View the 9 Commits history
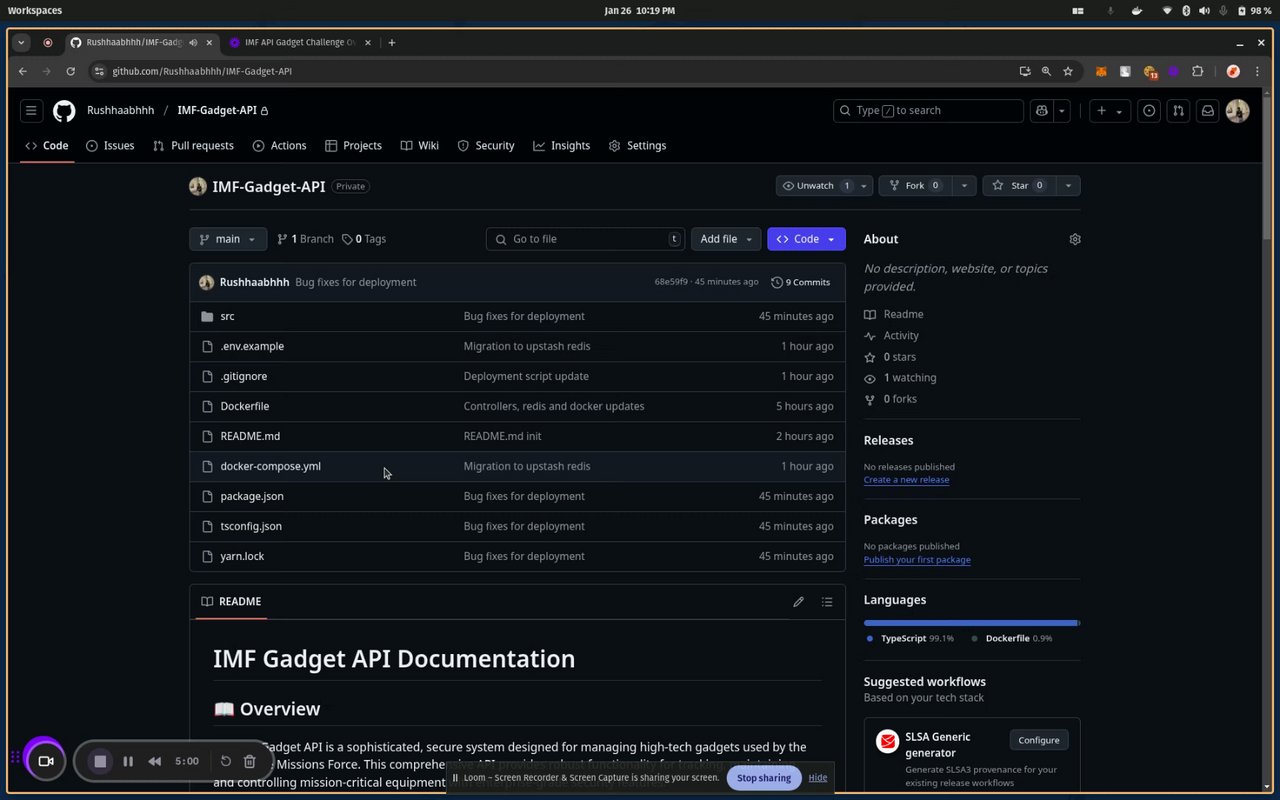 pos(801,282)
